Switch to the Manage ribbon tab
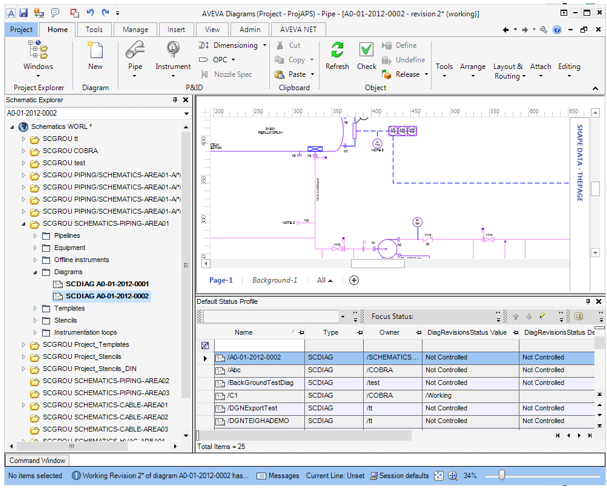This screenshot has height=489, width=607. pos(135,29)
